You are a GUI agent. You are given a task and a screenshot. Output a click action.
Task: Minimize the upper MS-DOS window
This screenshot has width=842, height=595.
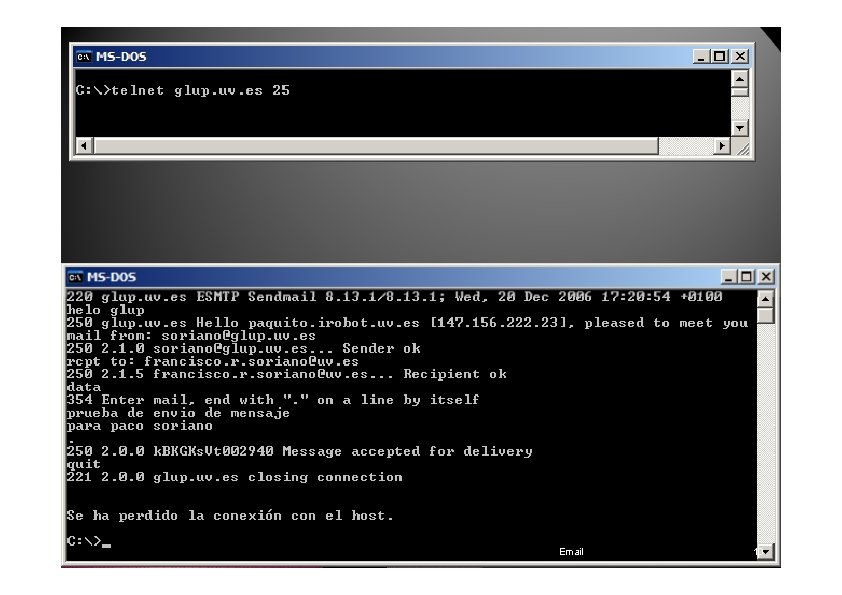[700, 56]
